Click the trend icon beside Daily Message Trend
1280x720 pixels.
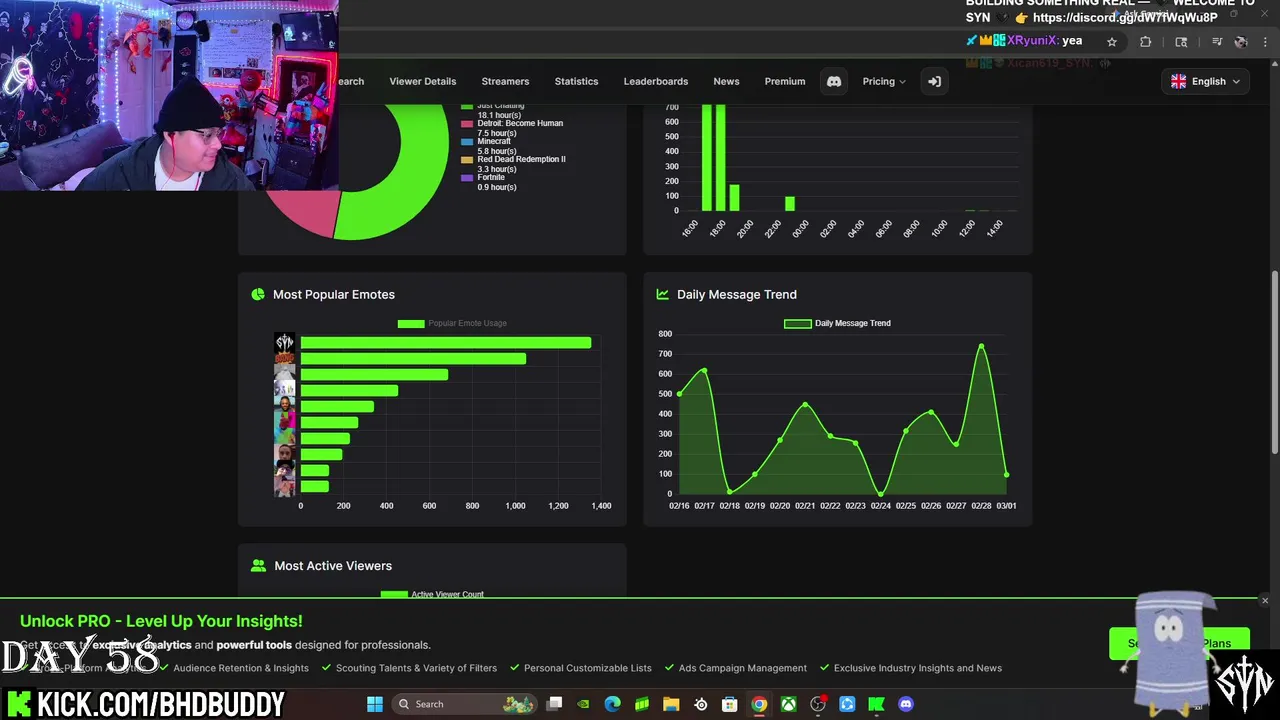pos(662,294)
